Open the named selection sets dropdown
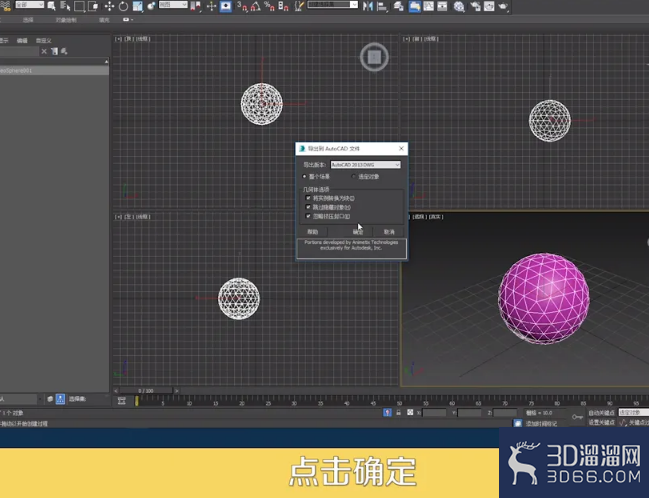The image size is (649, 498). (332, 5)
